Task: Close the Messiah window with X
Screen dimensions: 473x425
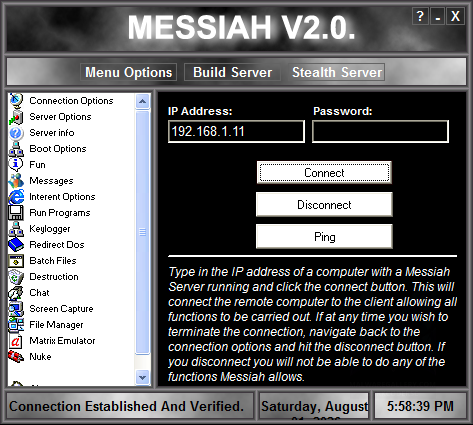Action: (x=456, y=16)
